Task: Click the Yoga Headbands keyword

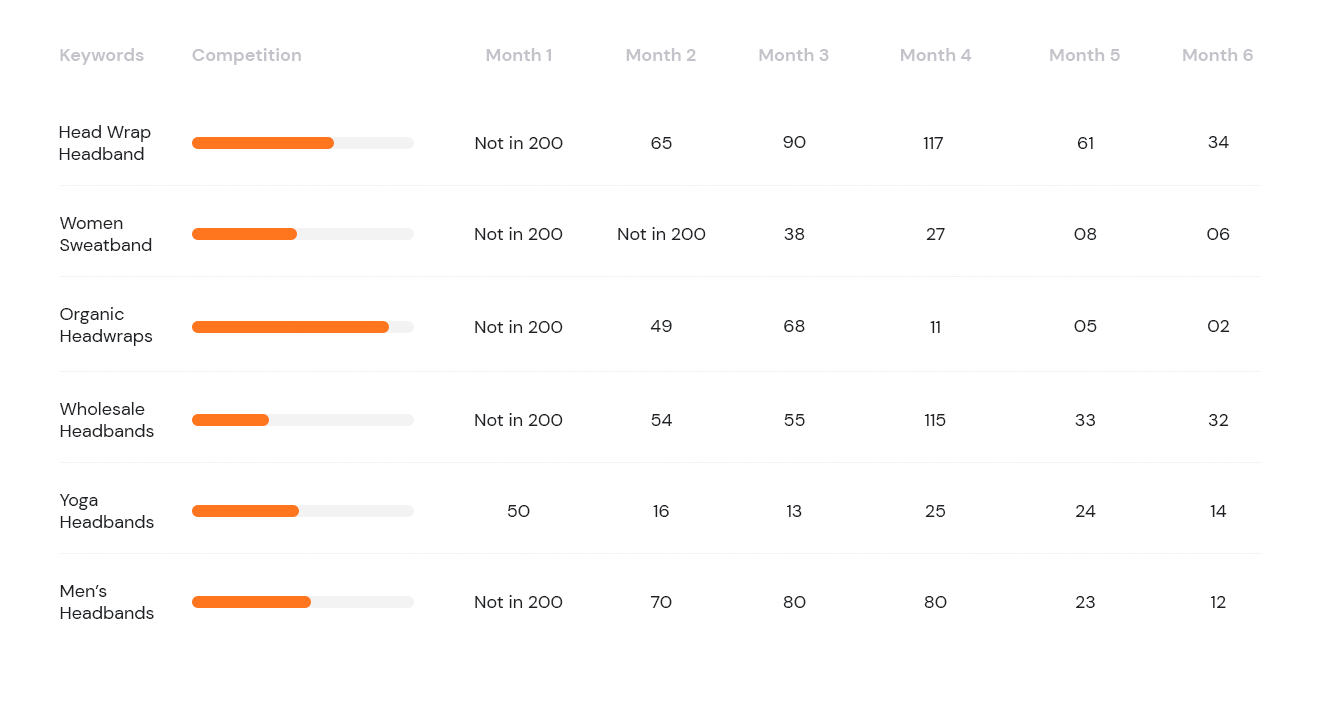Action: [106, 511]
